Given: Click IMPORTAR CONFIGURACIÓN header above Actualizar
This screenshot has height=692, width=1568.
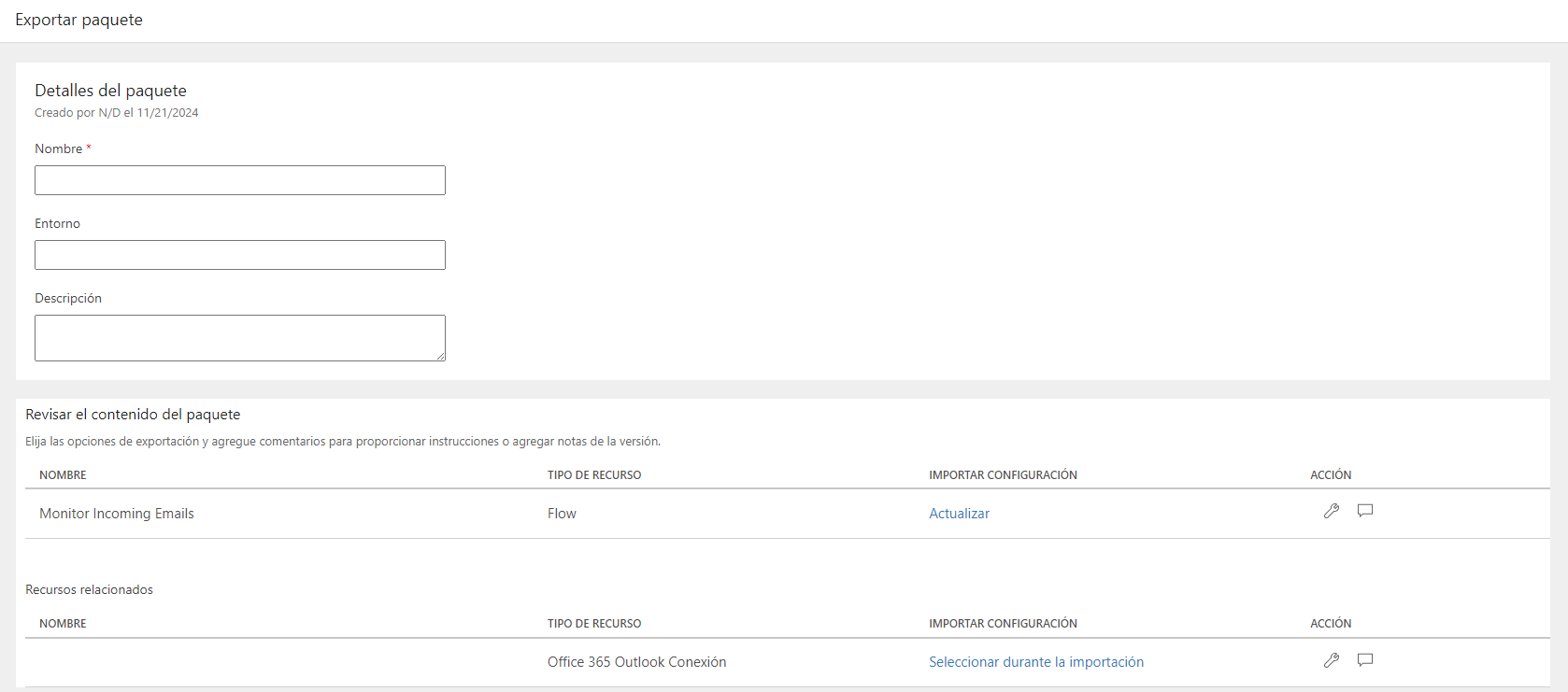Looking at the screenshot, I should [1003, 475].
